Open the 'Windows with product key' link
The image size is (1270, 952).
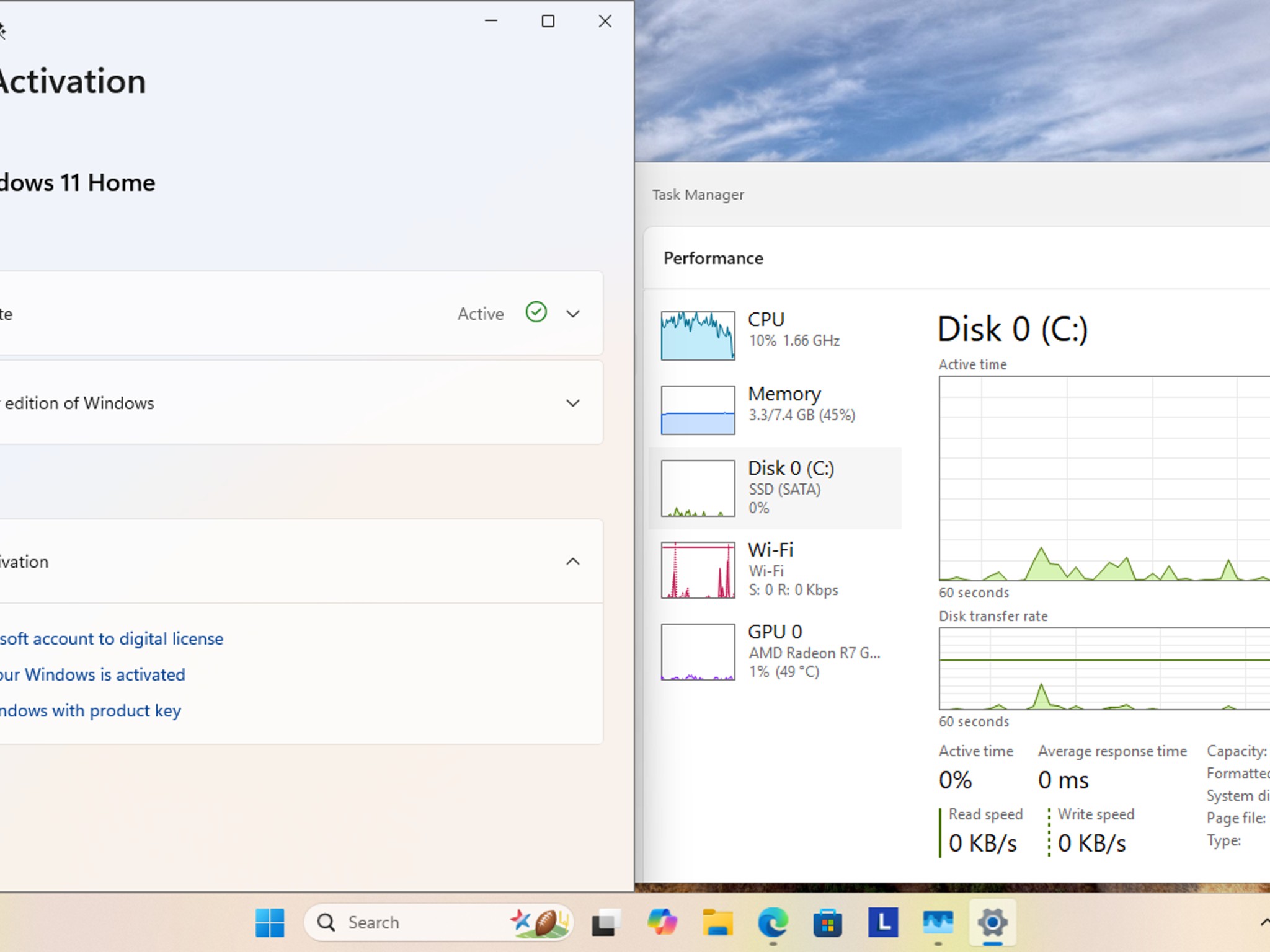click(91, 711)
